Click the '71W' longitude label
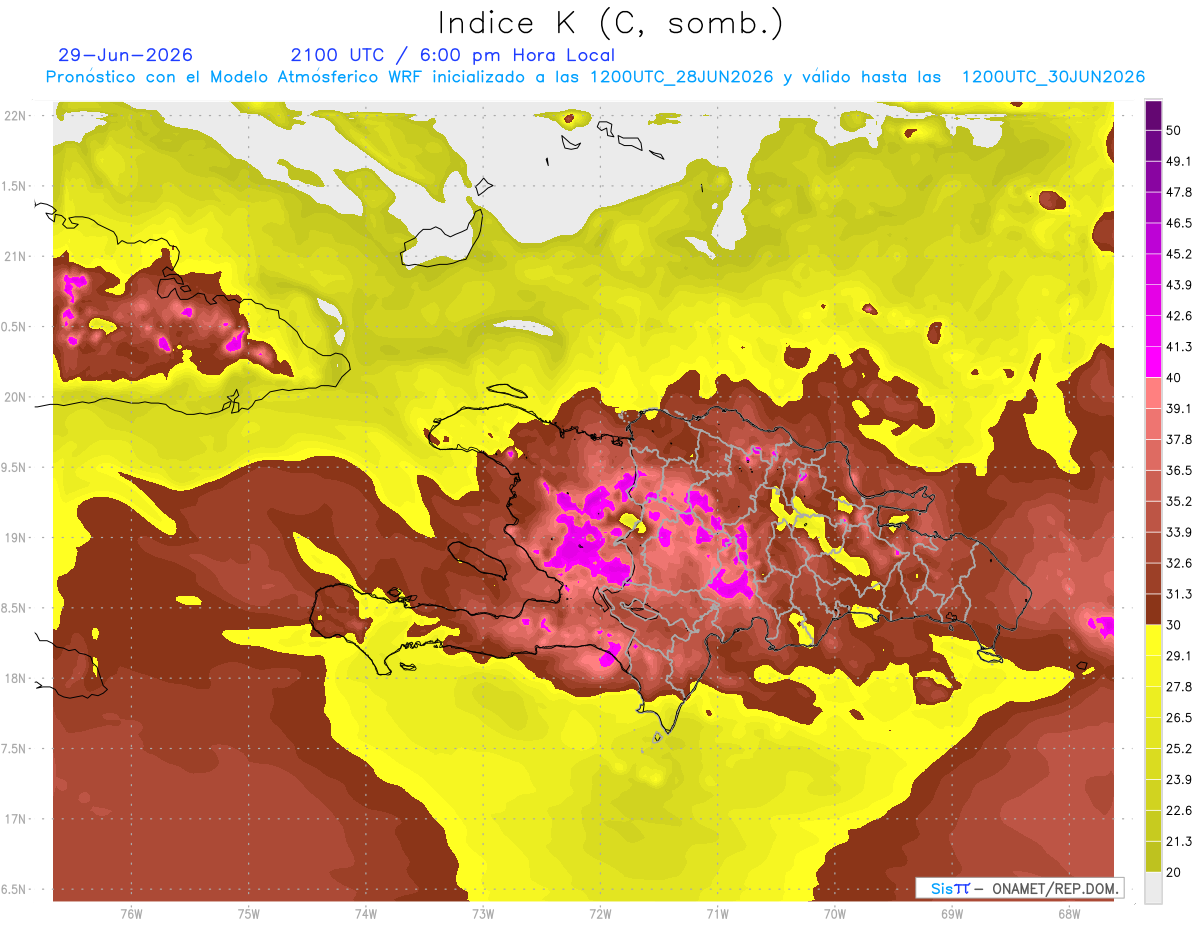 717,913
